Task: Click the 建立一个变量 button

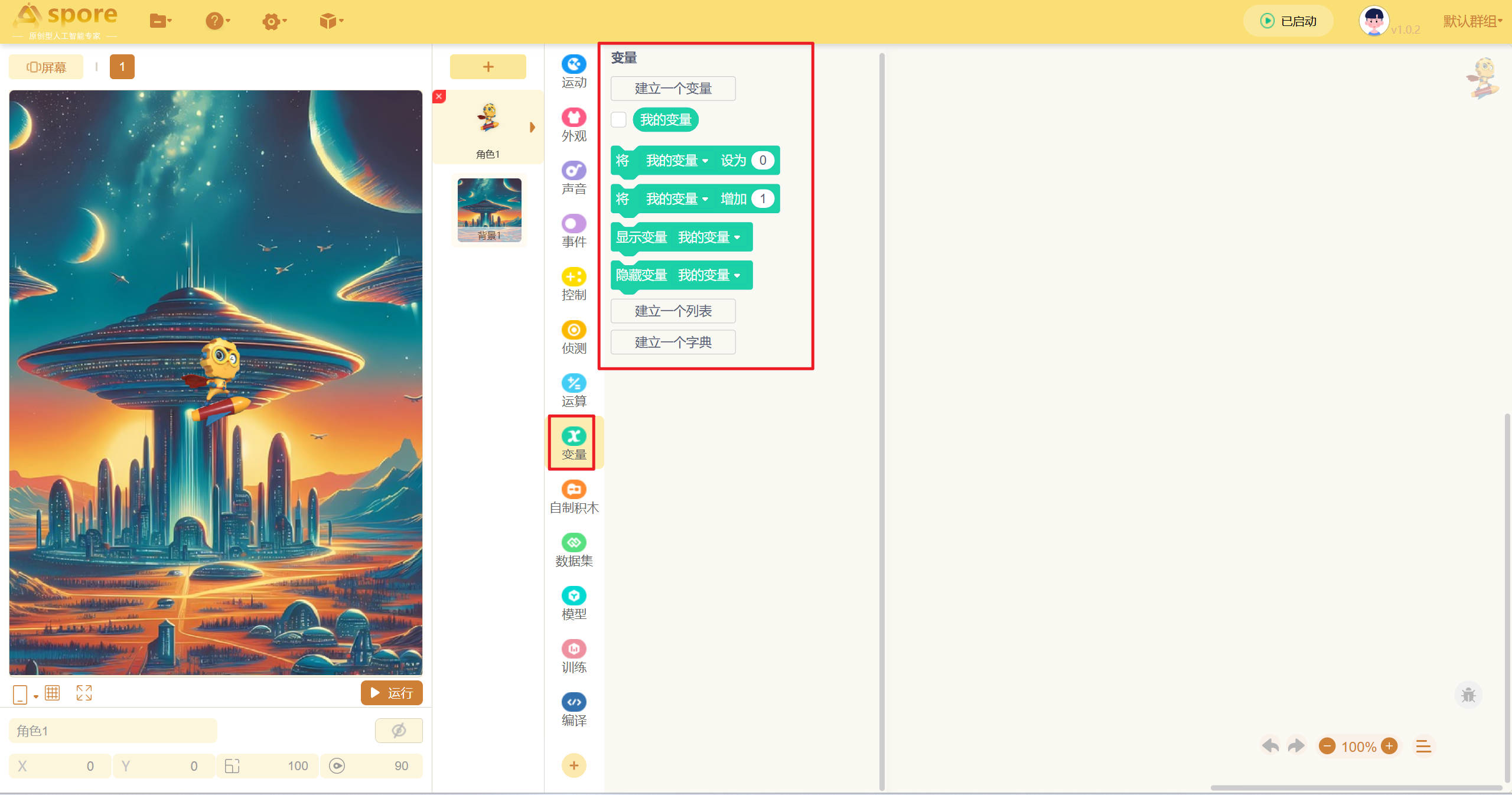Action: (673, 89)
